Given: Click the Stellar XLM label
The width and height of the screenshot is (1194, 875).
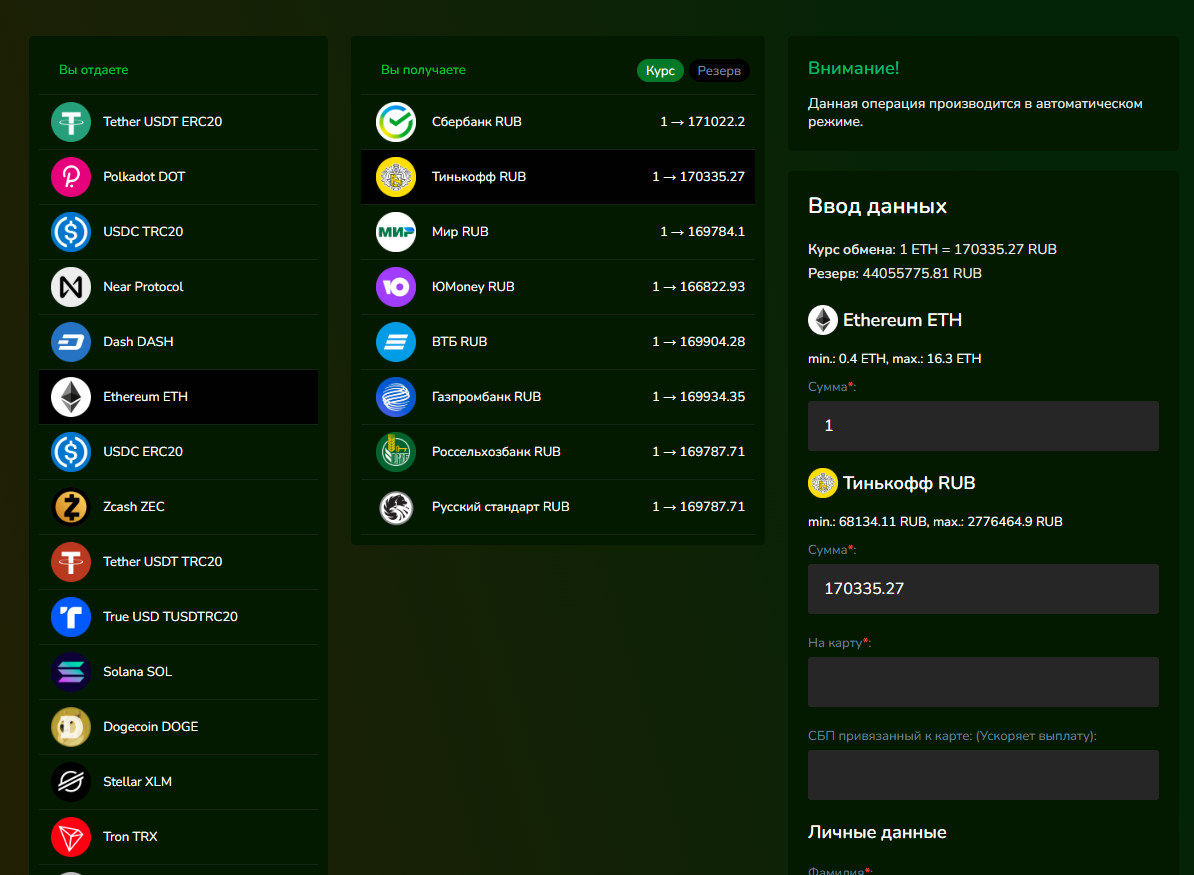Looking at the screenshot, I should (137, 781).
